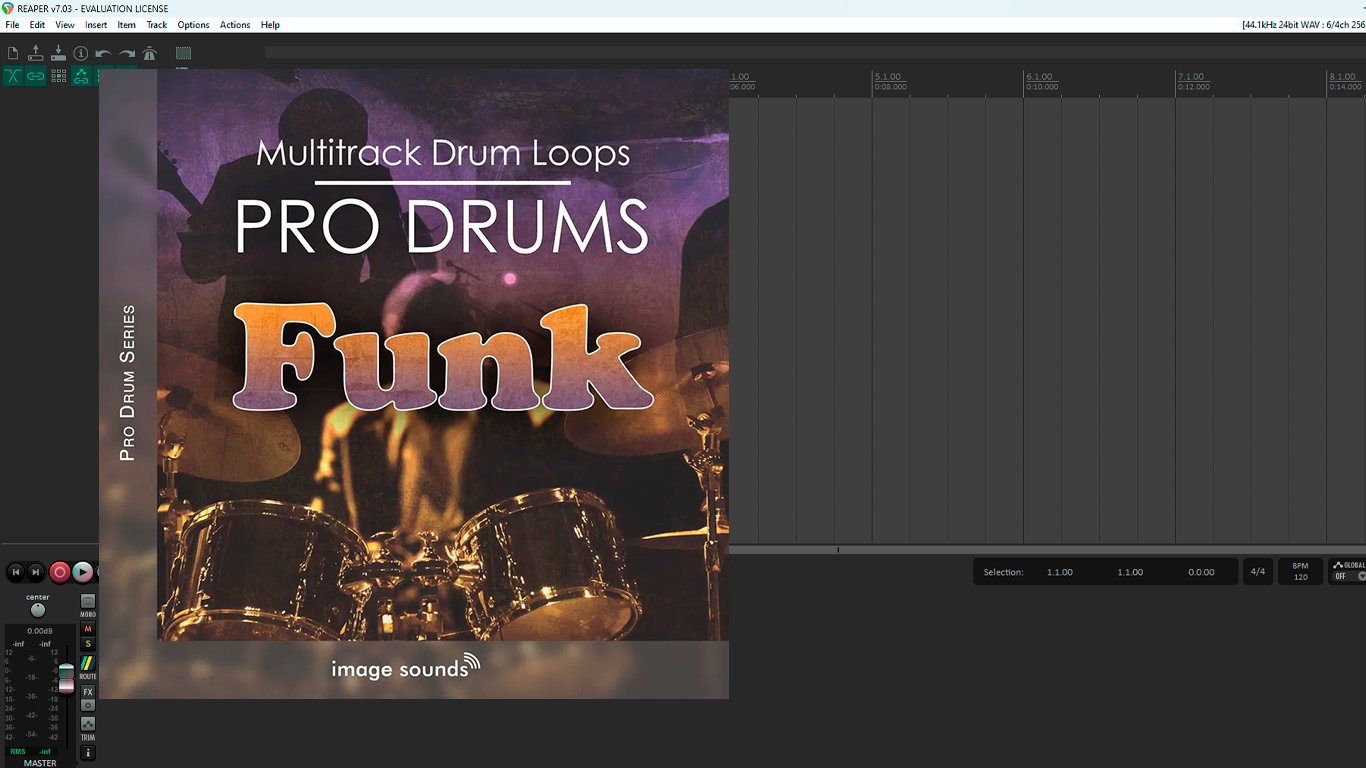Click the New Project toolbar icon
This screenshot has width=1366, height=768.
click(x=13, y=53)
